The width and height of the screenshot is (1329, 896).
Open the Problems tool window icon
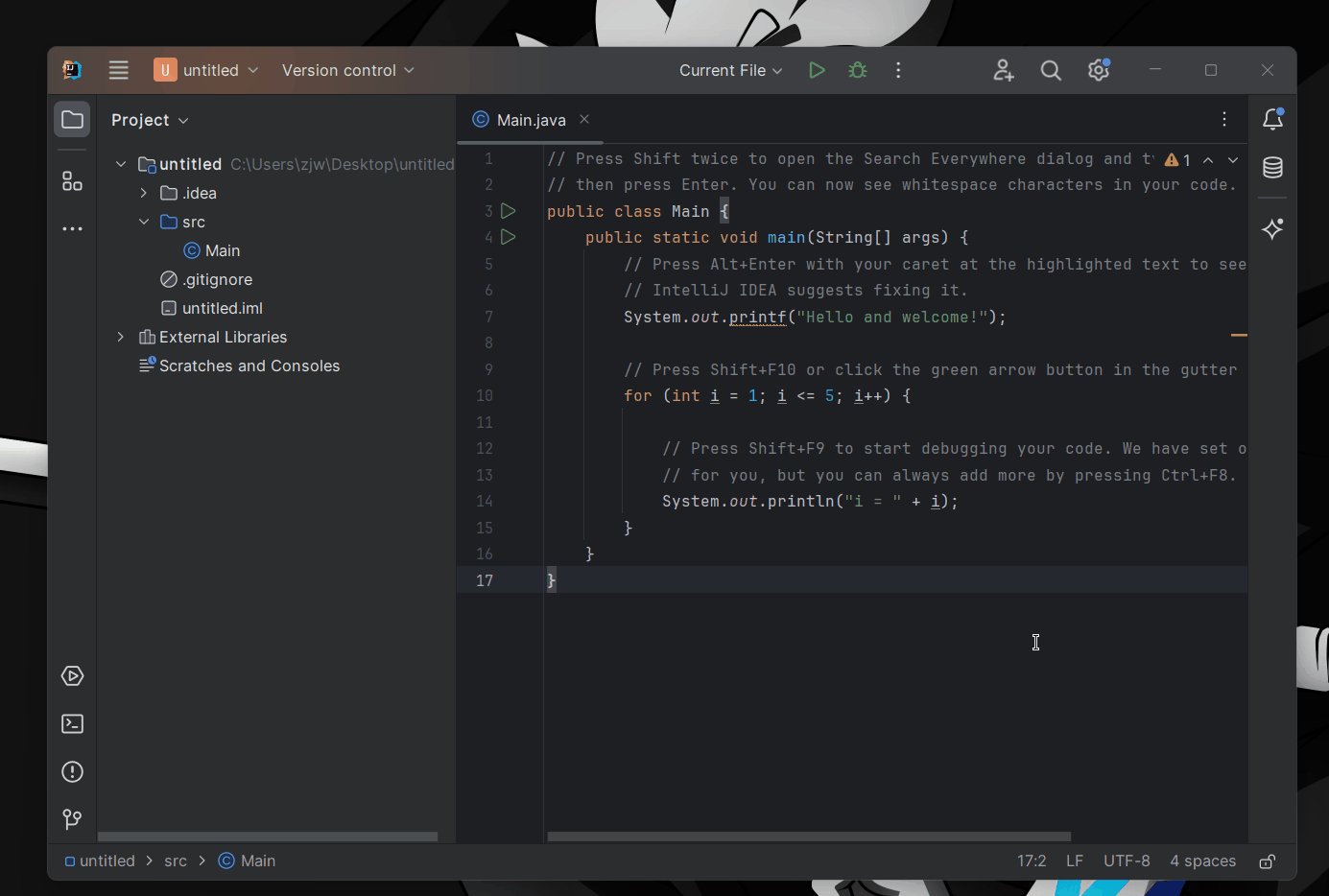tap(72, 772)
